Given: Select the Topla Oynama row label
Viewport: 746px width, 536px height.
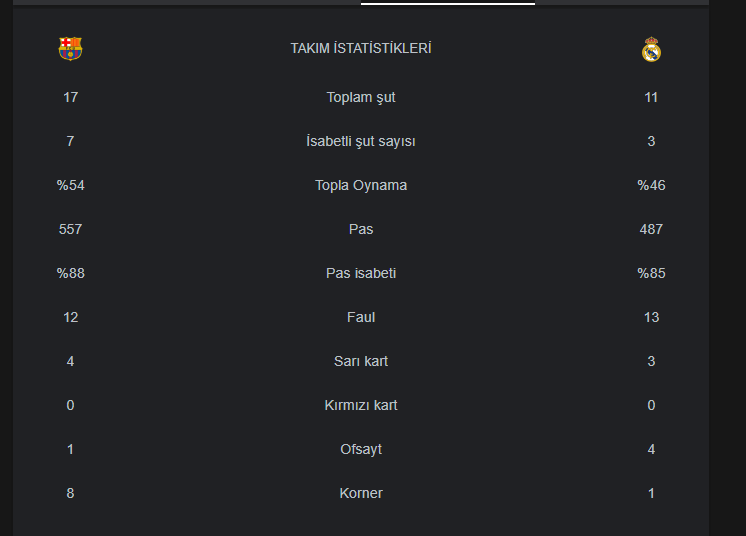Looking at the screenshot, I should [x=361, y=185].
